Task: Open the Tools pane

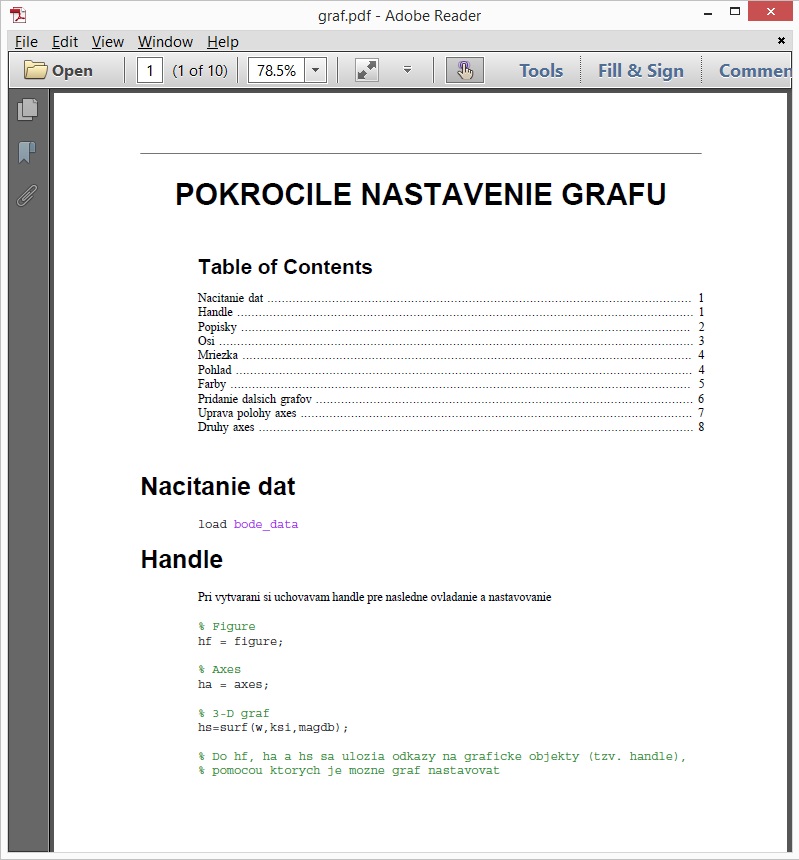Action: [x=541, y=70]
